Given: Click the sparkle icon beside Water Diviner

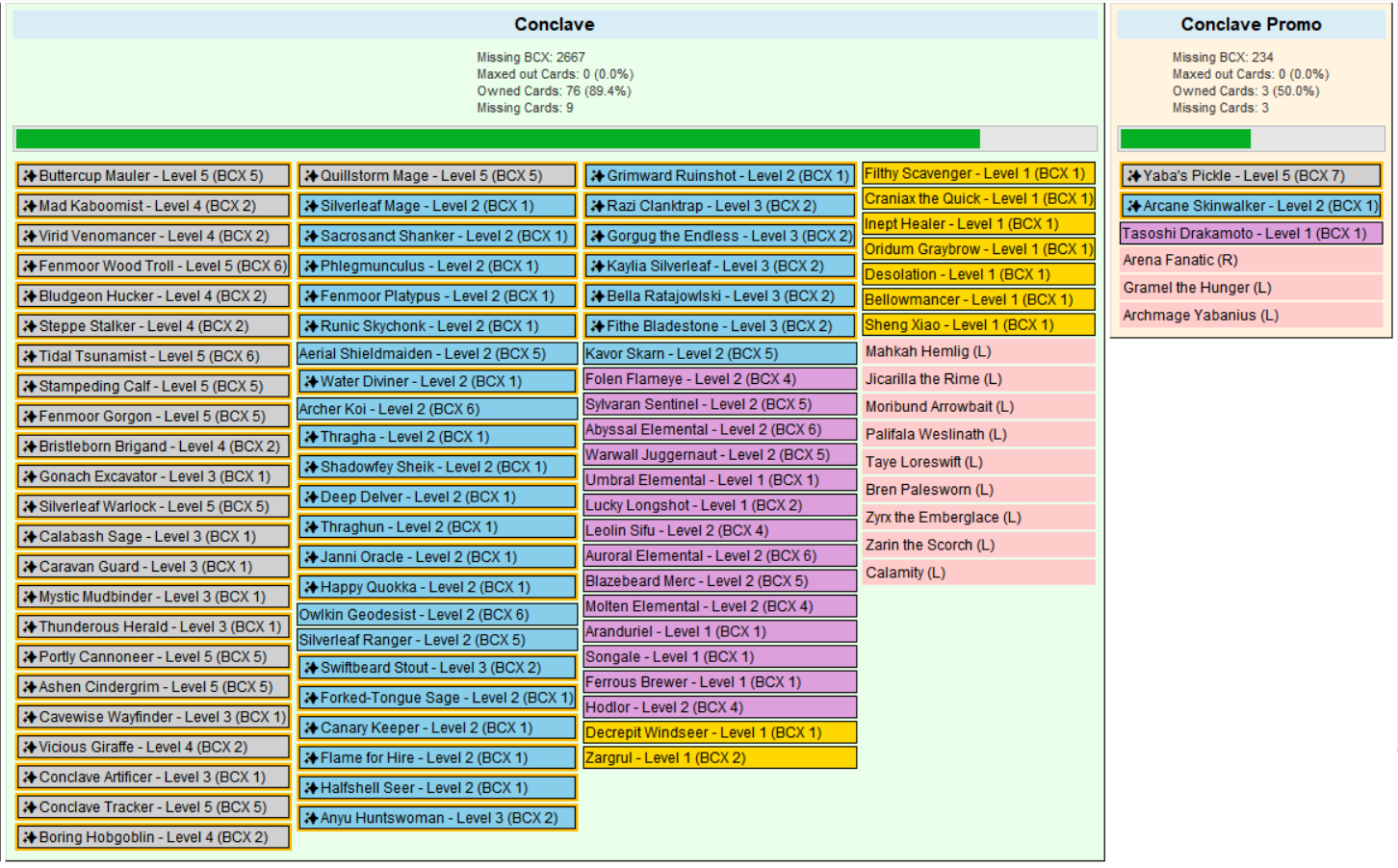Looking at the screenshot, I should [x=311, y=381].
